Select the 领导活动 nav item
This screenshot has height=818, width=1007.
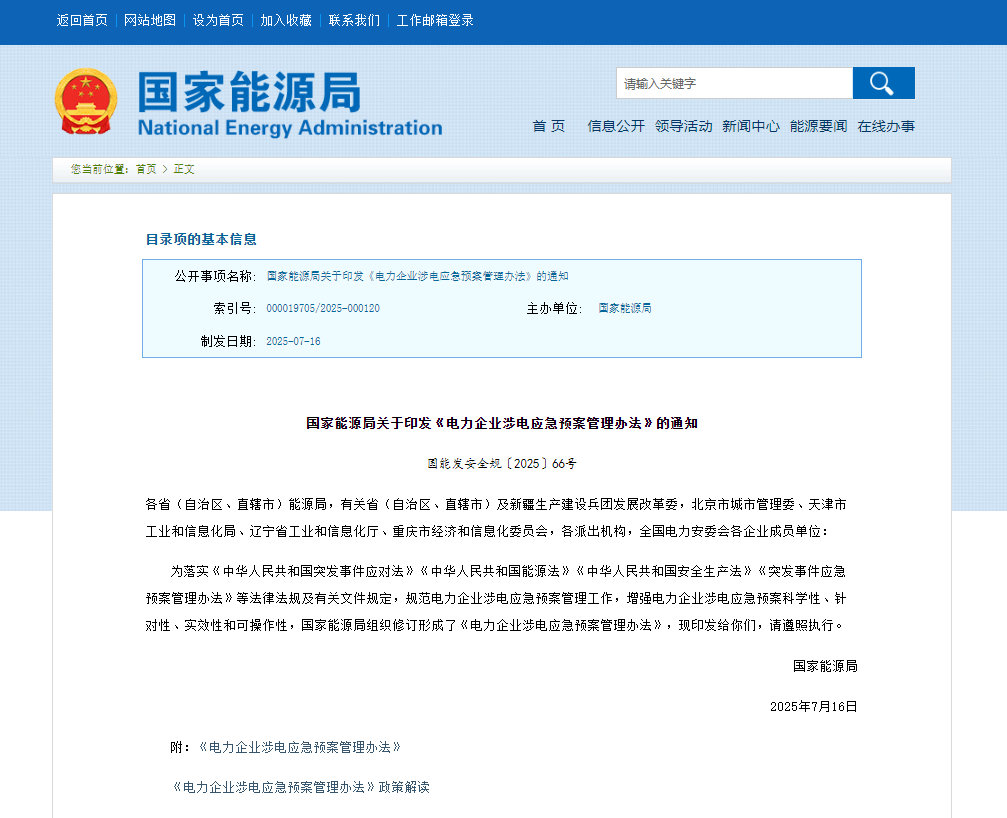(x=684, y=125)
